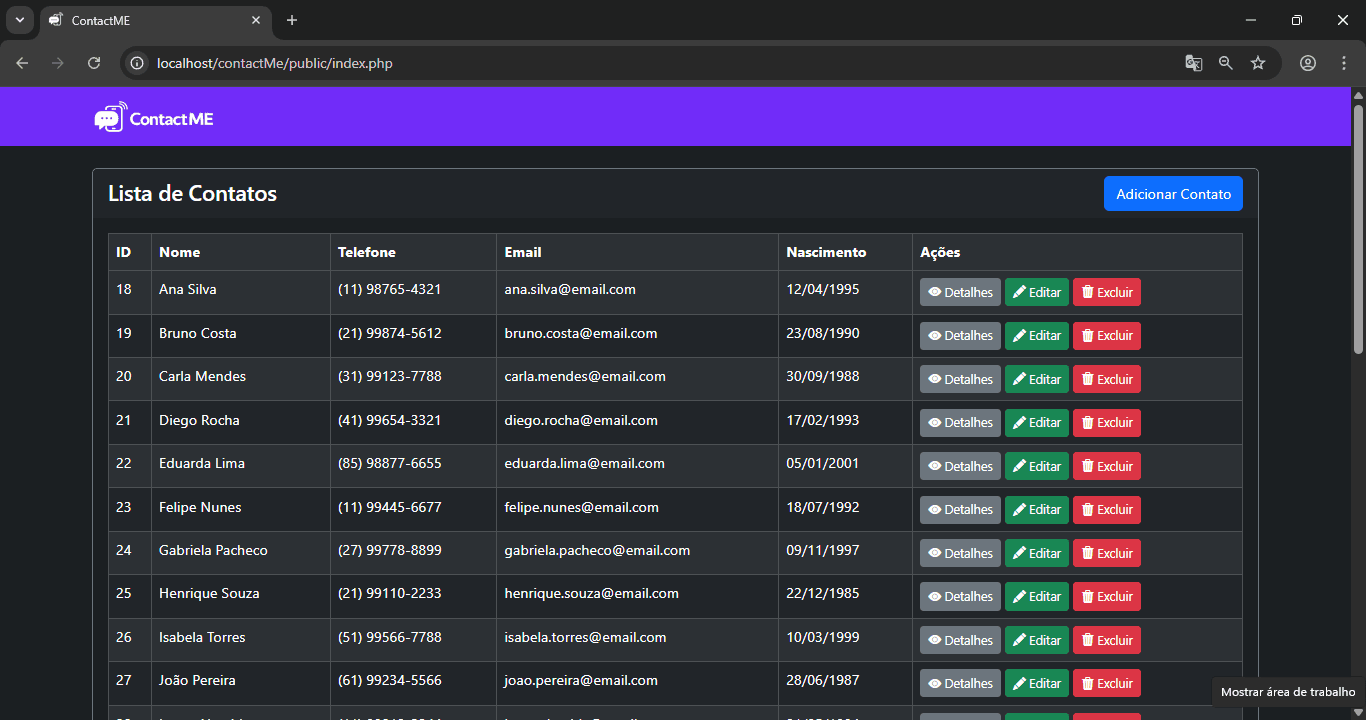Image resolution: width=1366 pixels, height=720 pixels.
Task: Open the translate page icon in address bar
Action: coord(1193,63)
